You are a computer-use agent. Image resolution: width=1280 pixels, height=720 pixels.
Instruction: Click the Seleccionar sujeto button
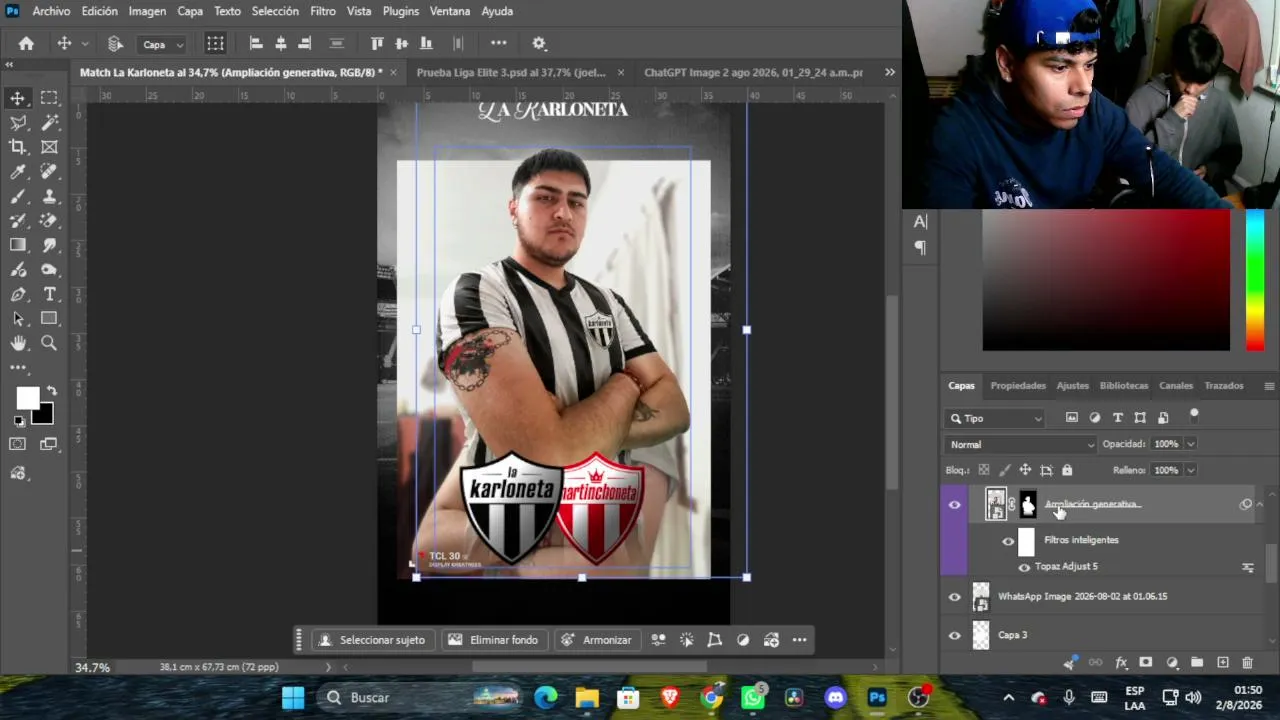tap(371, 640)
